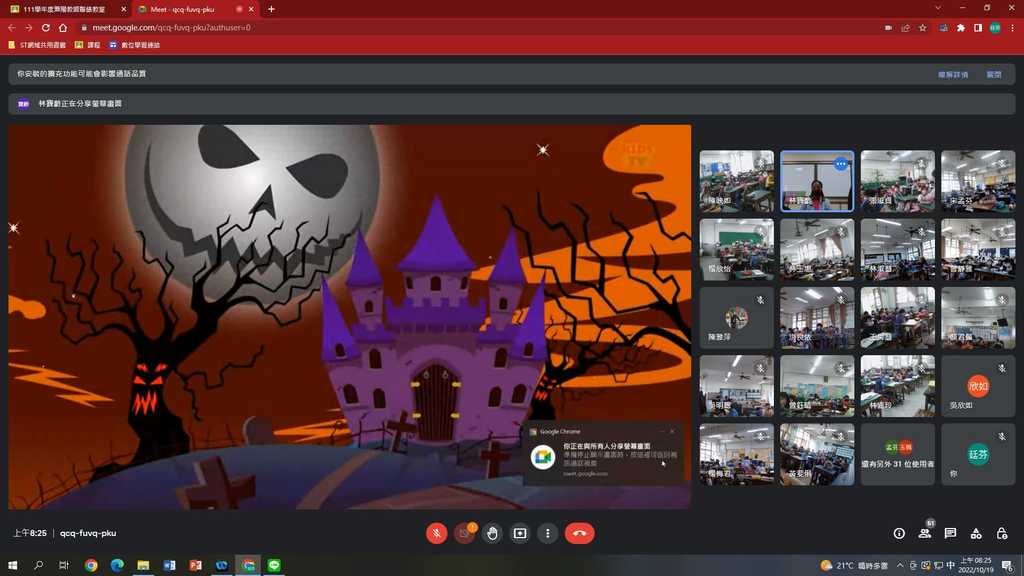
Task: Close the Meet - qcq-fuvq-pku tab
Action: point(251,9)
